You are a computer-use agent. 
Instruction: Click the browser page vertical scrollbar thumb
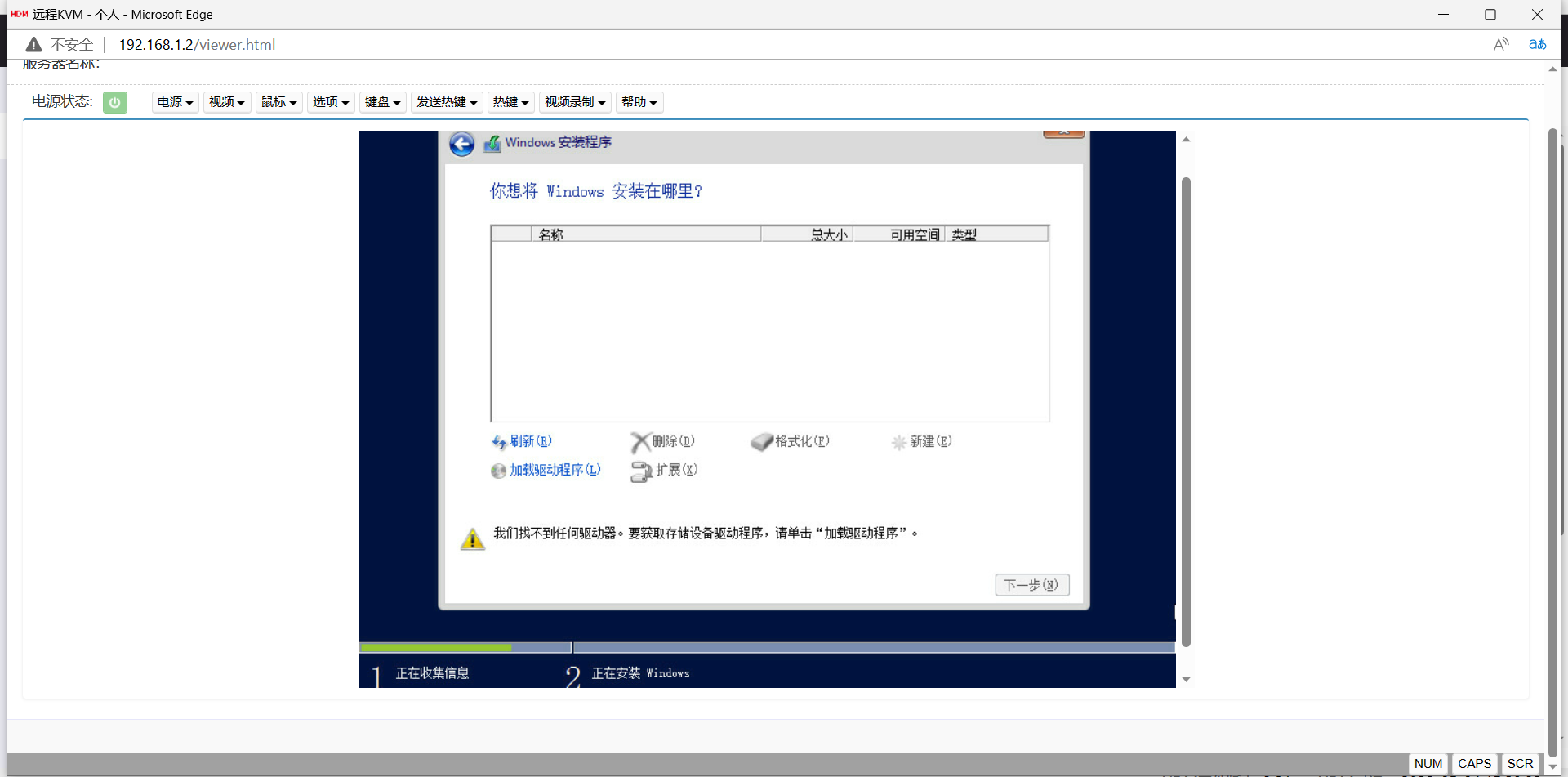pyautogui.click(x=1553, y=441)
